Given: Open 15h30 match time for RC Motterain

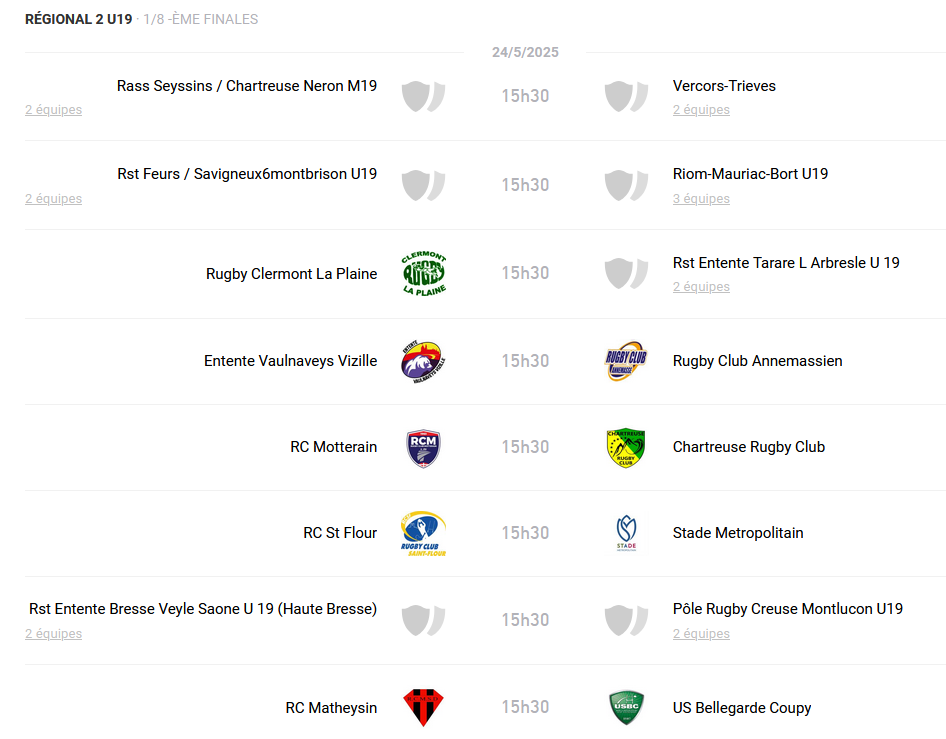Looking at the screenshot, I should coord(525,447).
